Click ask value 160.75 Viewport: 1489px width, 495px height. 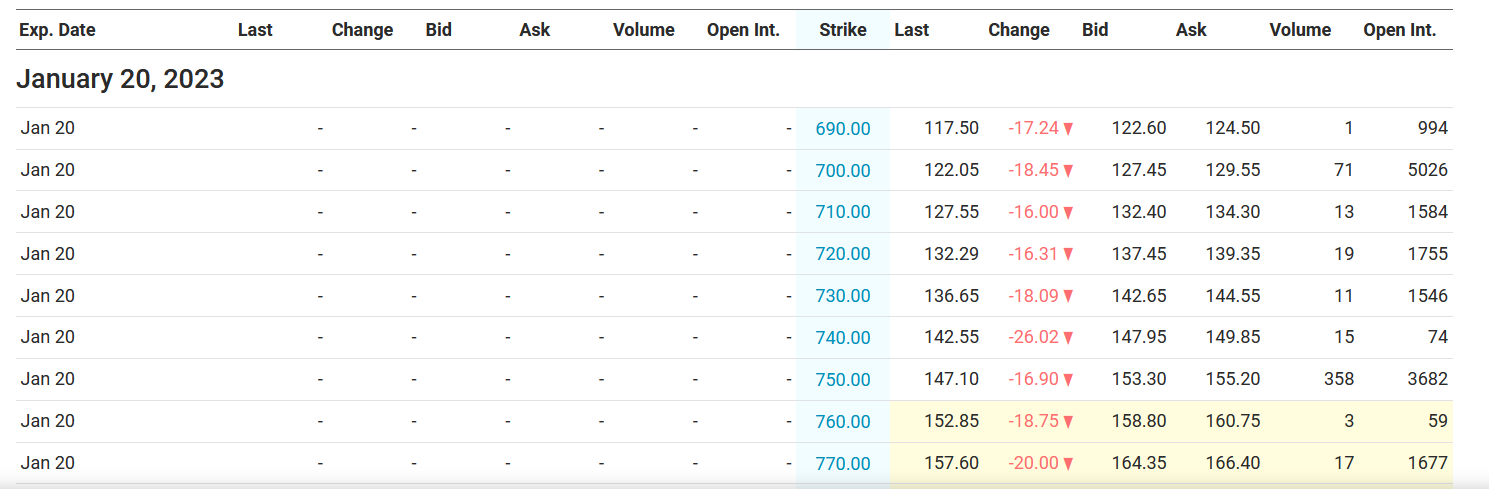[1233, 421]
